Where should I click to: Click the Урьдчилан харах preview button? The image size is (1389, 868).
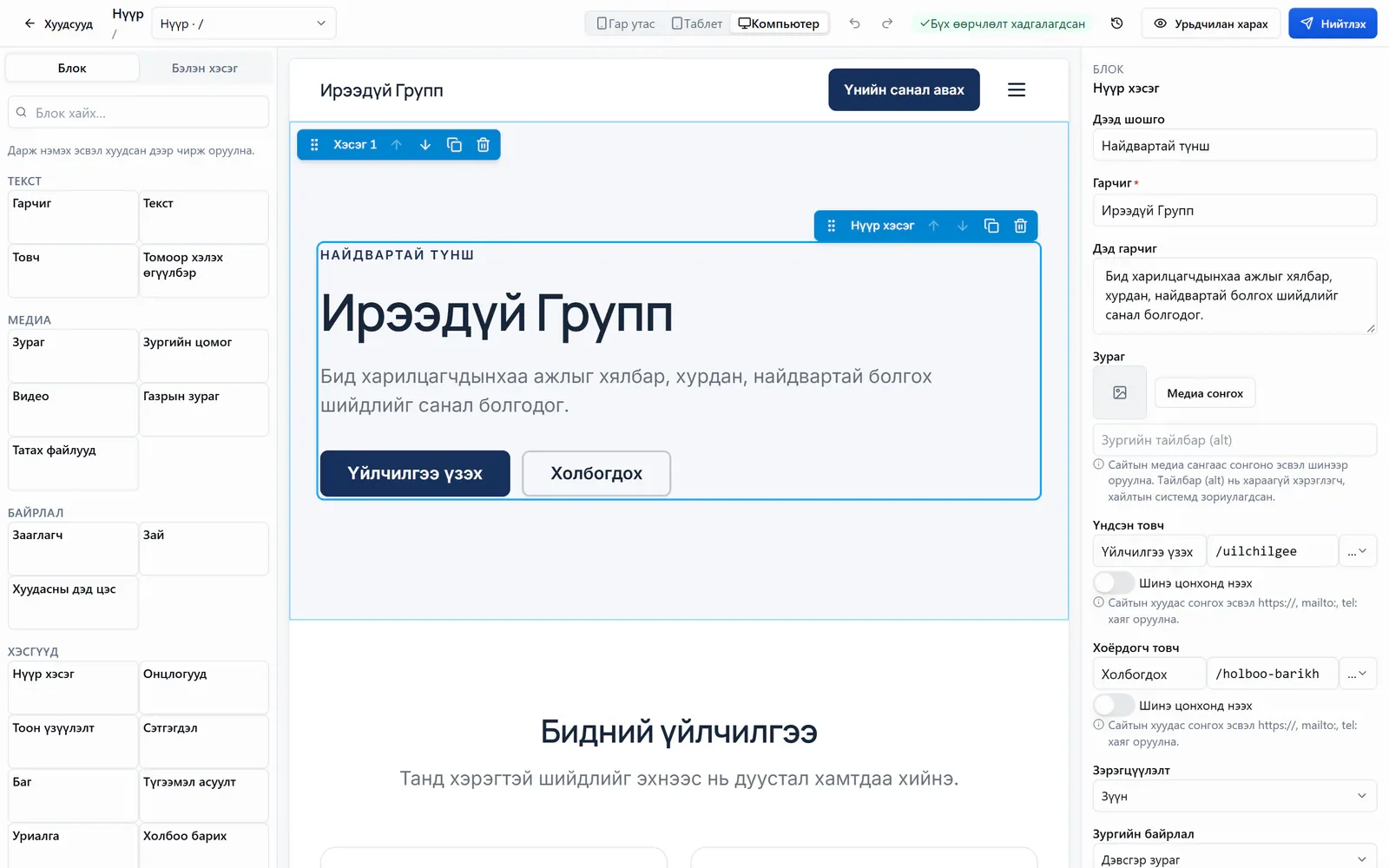[x=1210, y=23]
